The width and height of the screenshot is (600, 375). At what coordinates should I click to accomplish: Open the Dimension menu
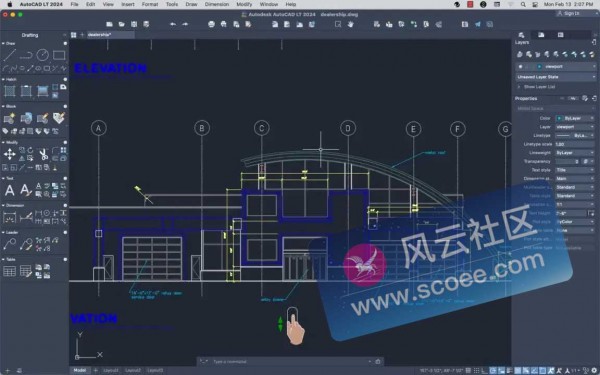[217, 4]
